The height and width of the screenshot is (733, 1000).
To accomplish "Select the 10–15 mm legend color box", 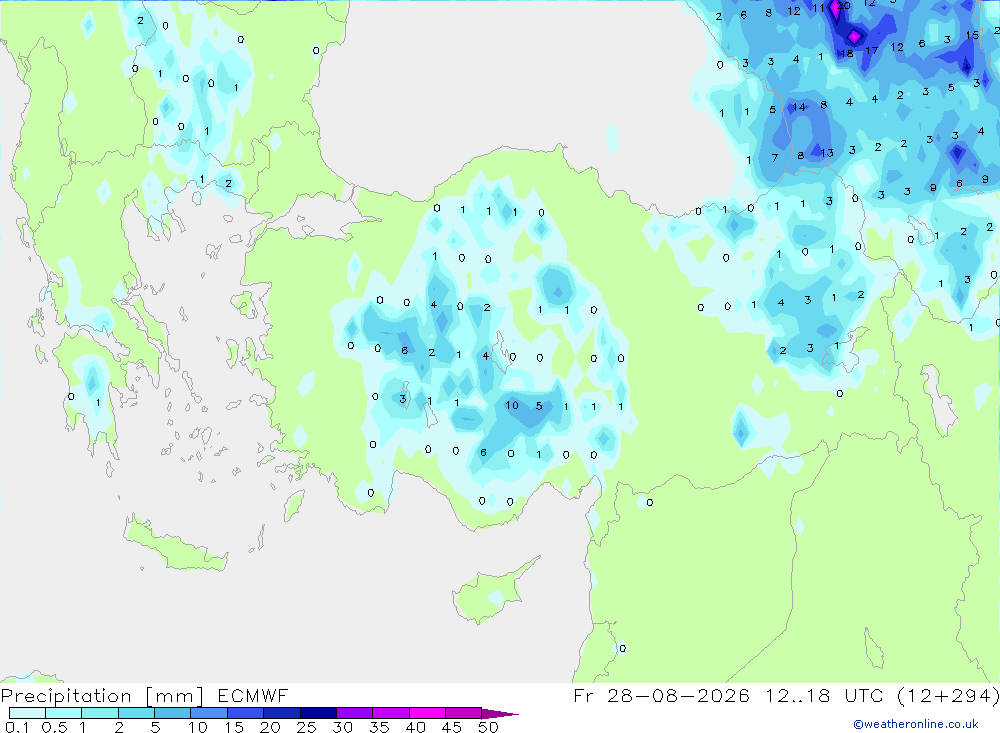I will click(209, 713).
